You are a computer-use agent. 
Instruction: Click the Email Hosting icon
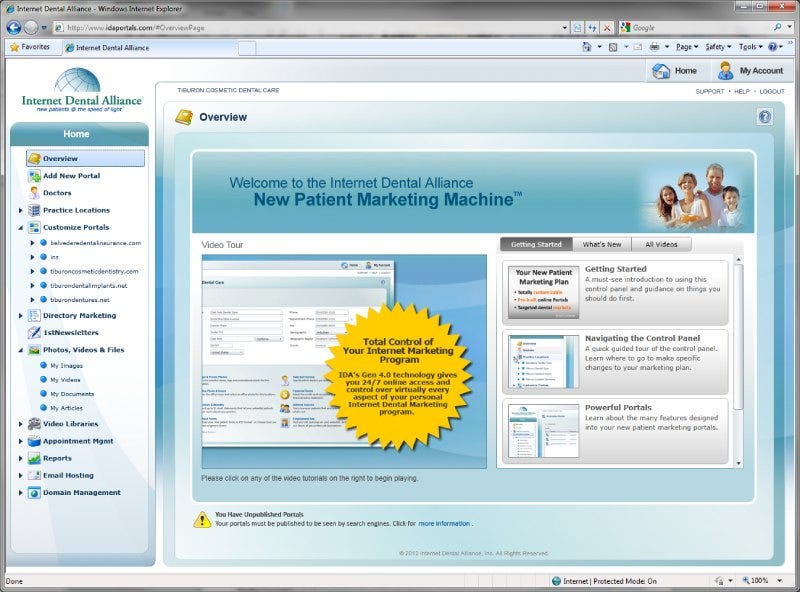coord(34,475)
